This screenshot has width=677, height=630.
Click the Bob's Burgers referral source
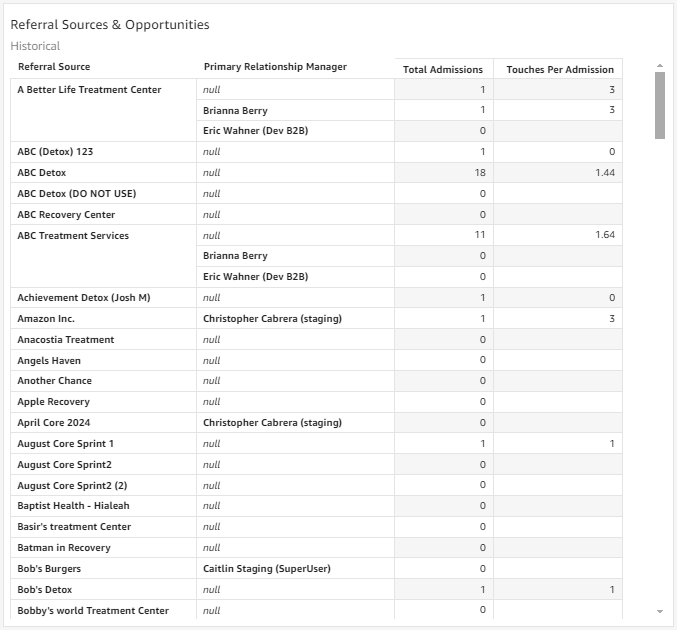[x=49, y=568]
